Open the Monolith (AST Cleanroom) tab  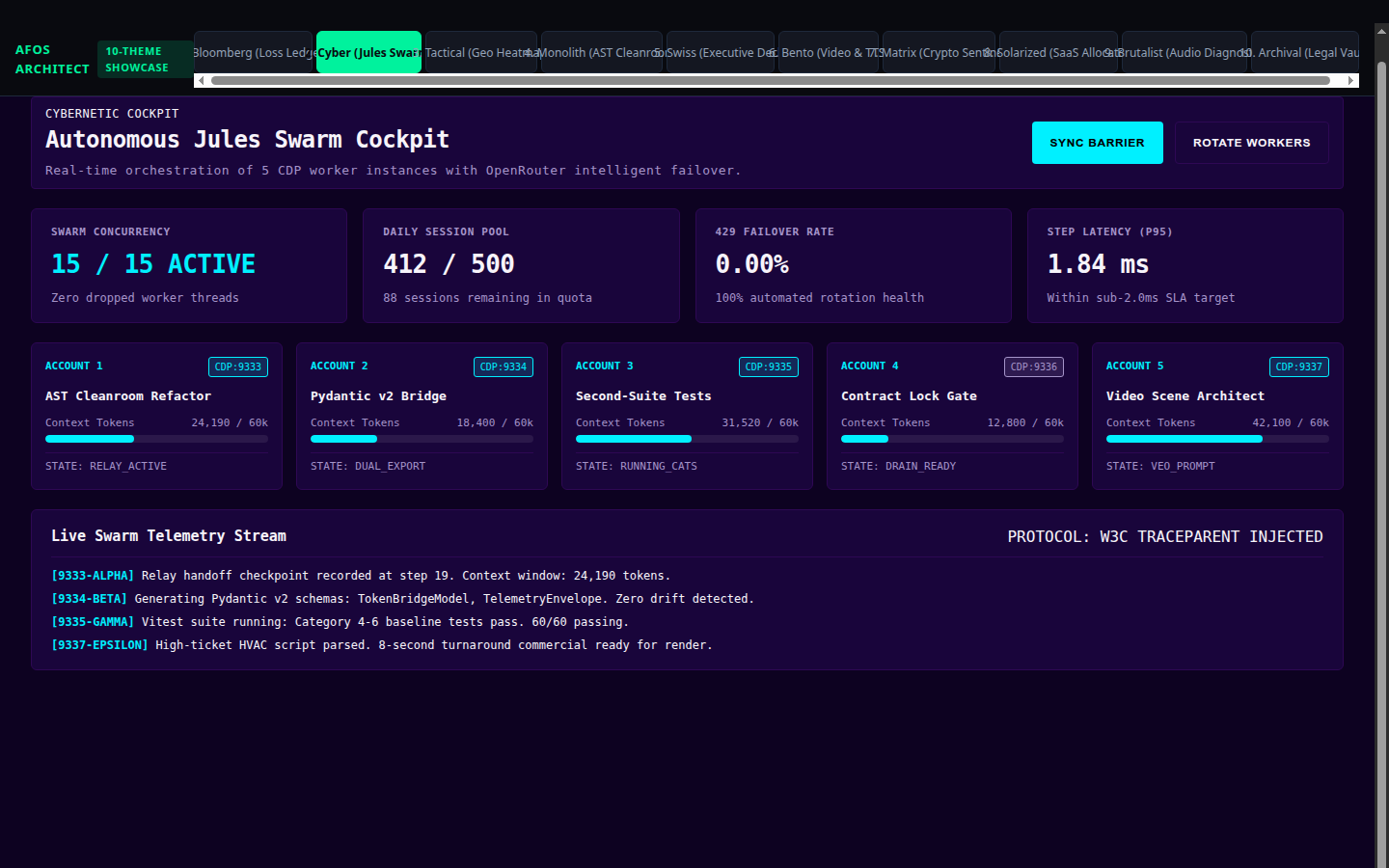[601, 52]
